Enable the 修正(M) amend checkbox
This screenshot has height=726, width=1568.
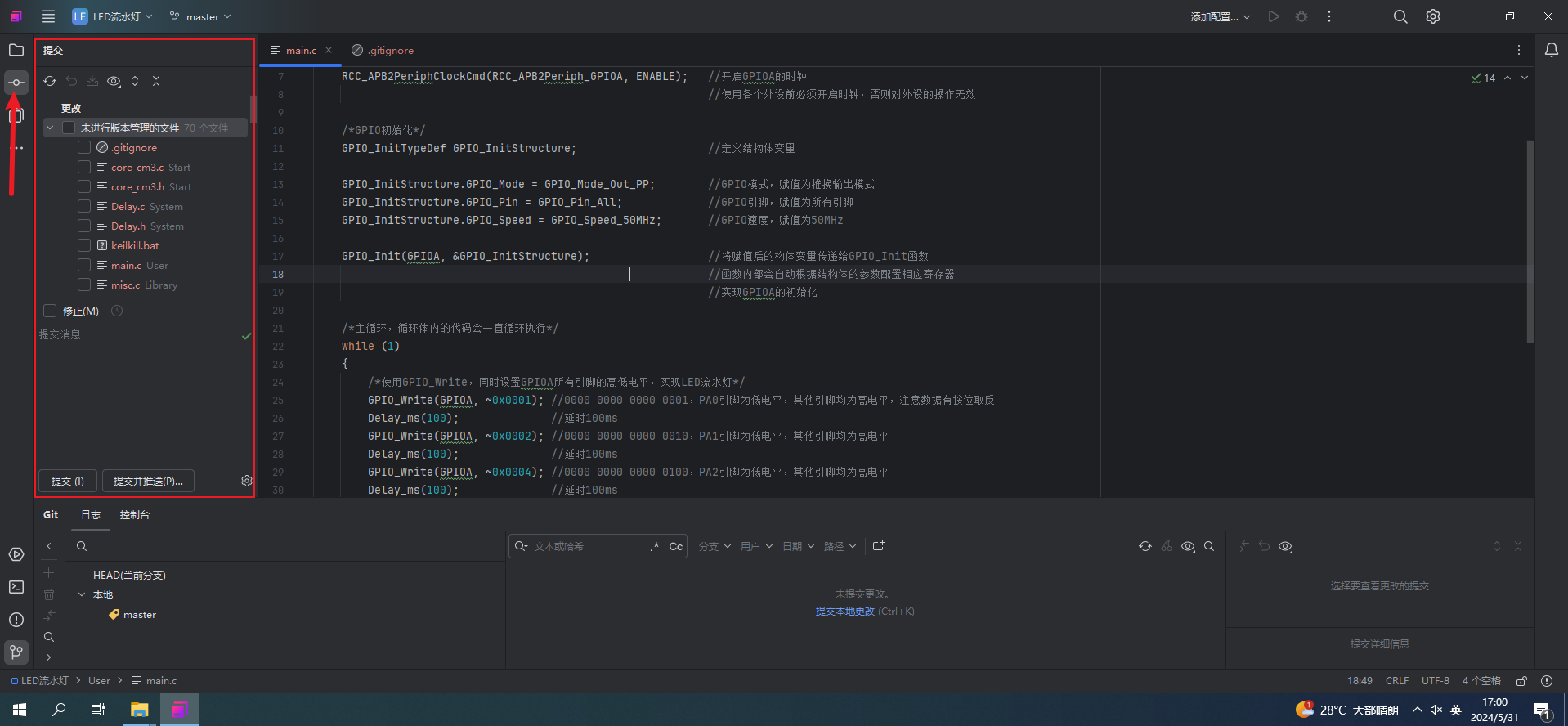pyautogui.click(x=50, y=311)
